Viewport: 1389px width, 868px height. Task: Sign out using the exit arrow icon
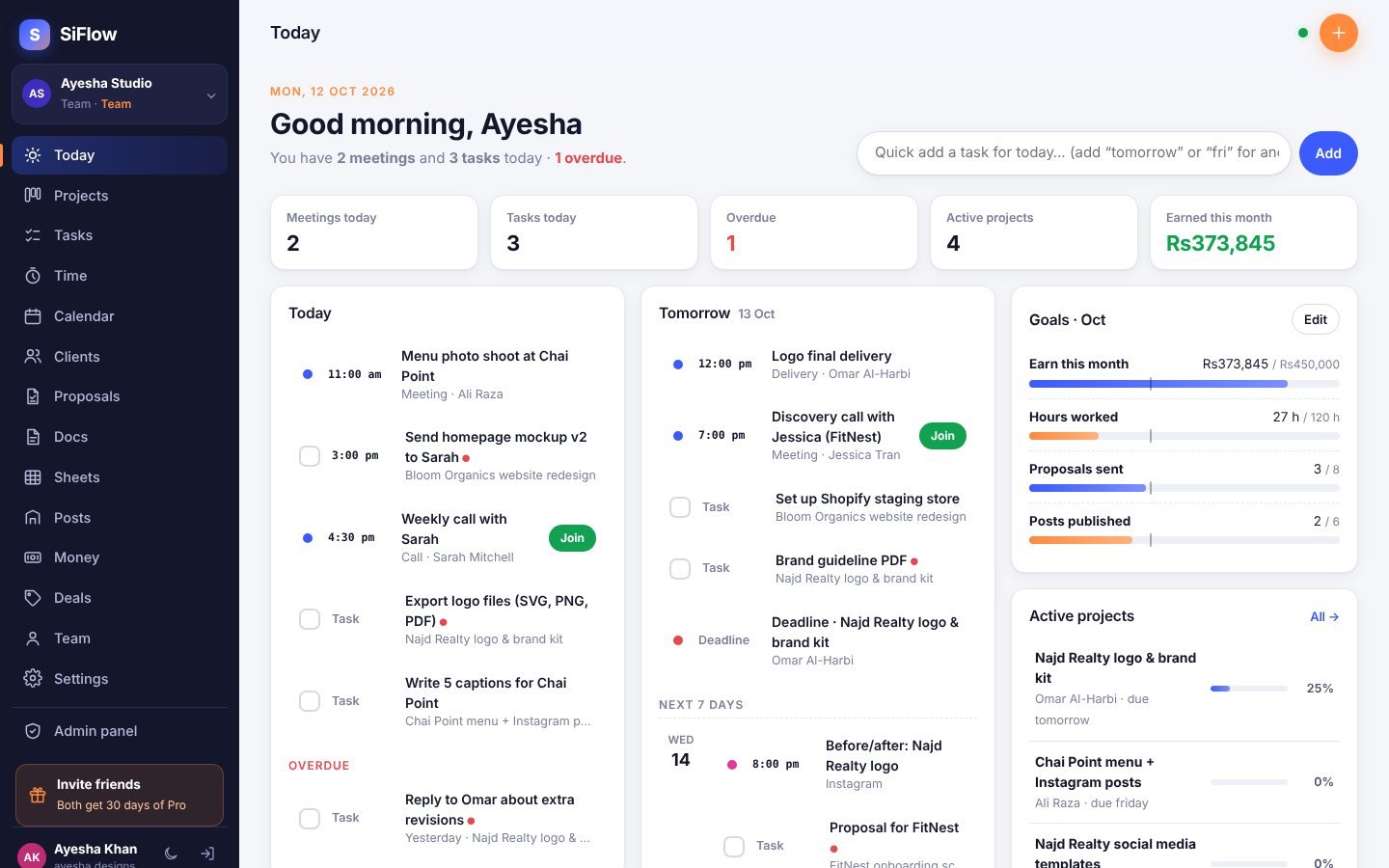tap(207, 854)
